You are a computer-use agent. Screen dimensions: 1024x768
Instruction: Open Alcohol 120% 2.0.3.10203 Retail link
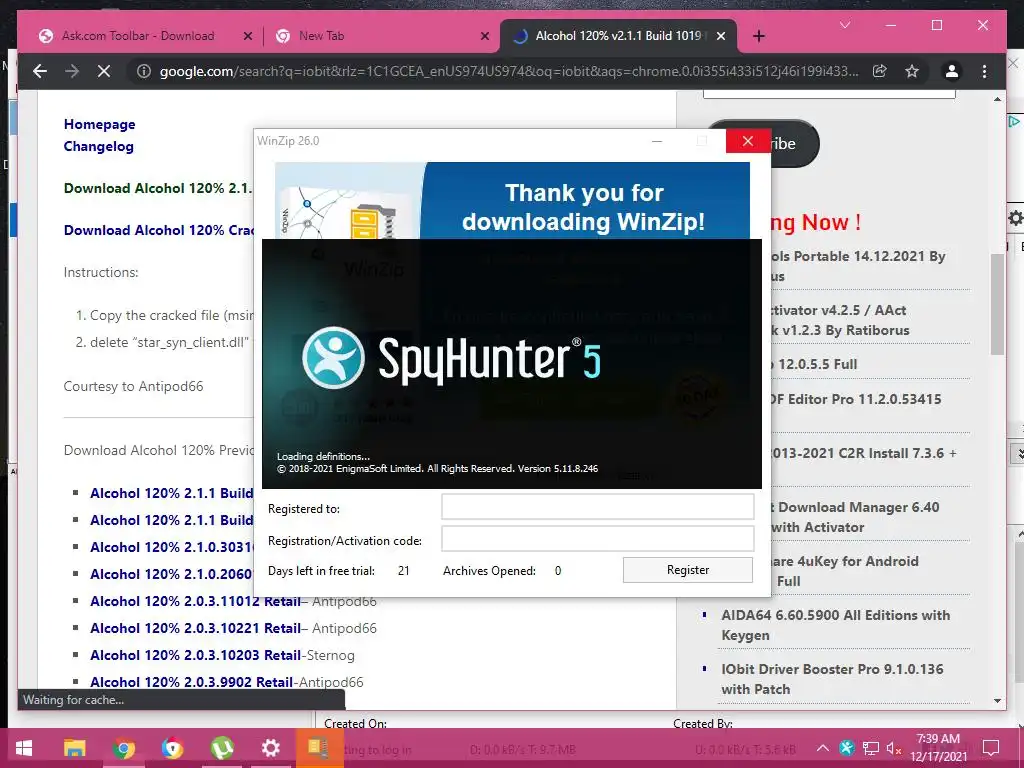(195, 655)
